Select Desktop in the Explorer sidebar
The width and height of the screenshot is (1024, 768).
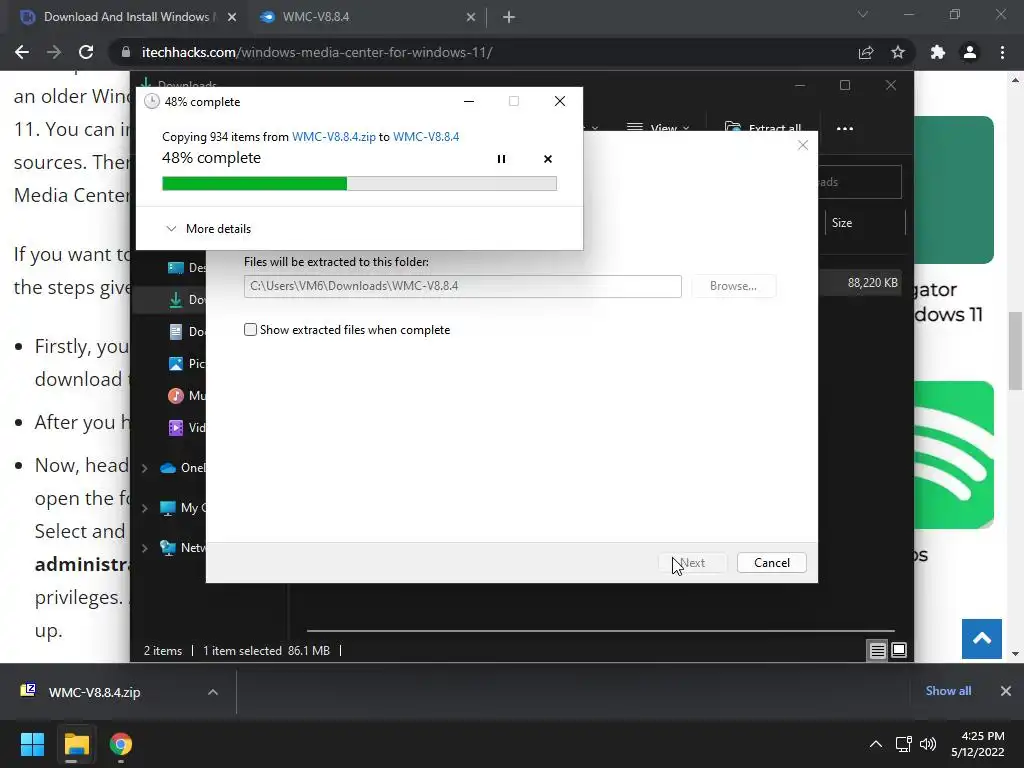tap(186, 268)
